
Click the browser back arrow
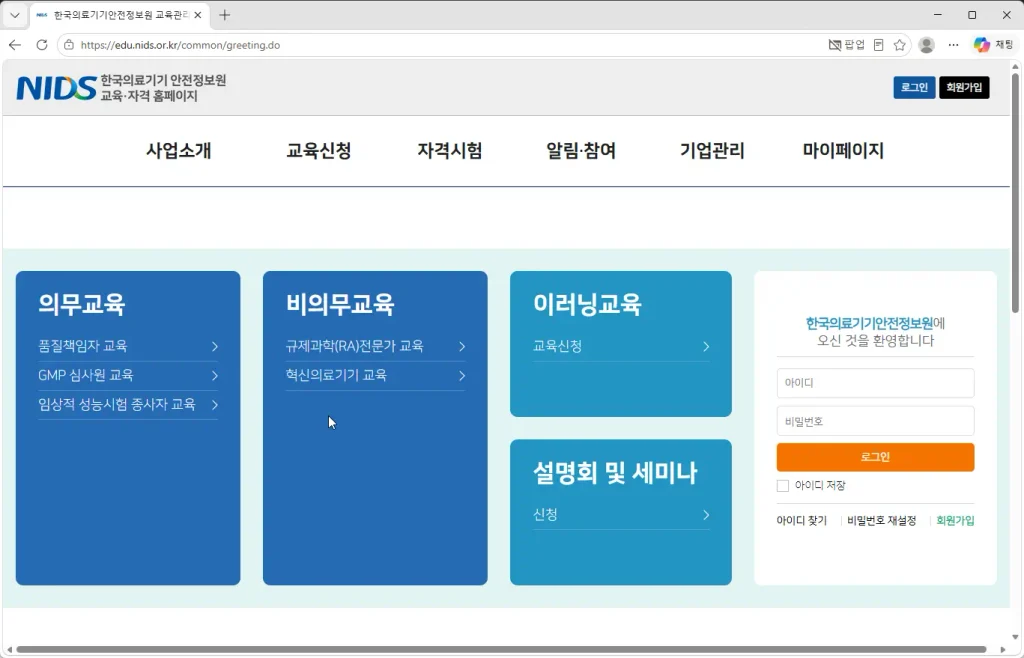15,45
